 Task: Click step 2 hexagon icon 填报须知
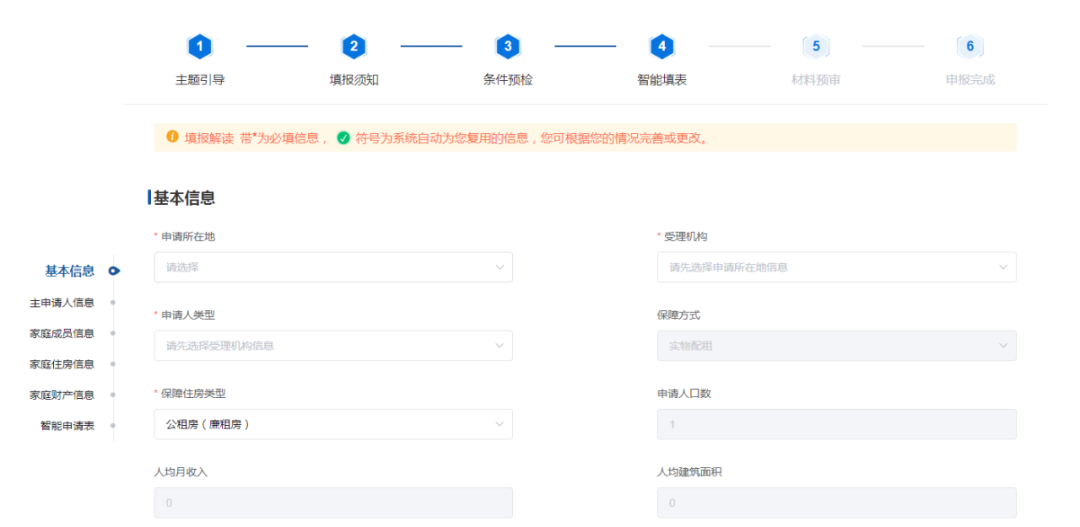pyautogui.click(x=354, y=47)
